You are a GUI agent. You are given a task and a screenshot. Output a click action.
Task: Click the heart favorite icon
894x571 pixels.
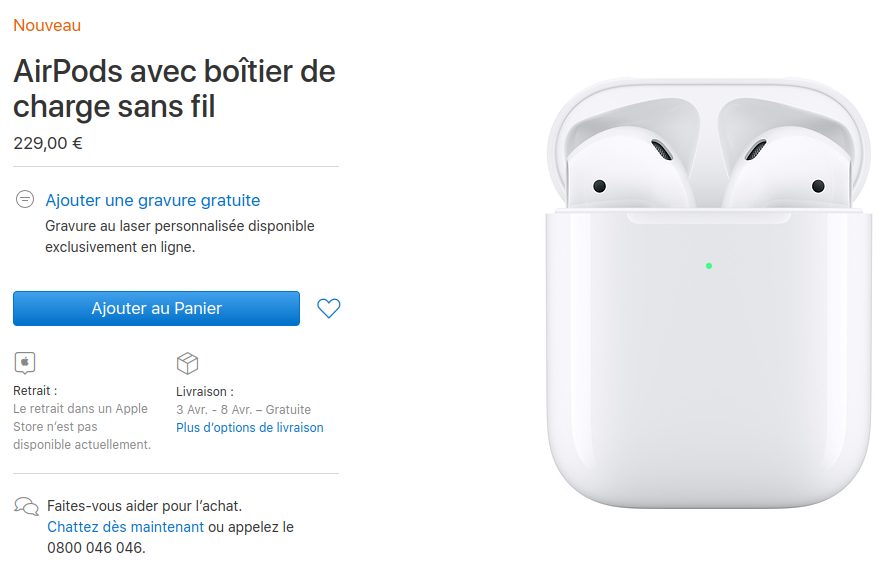328,309
